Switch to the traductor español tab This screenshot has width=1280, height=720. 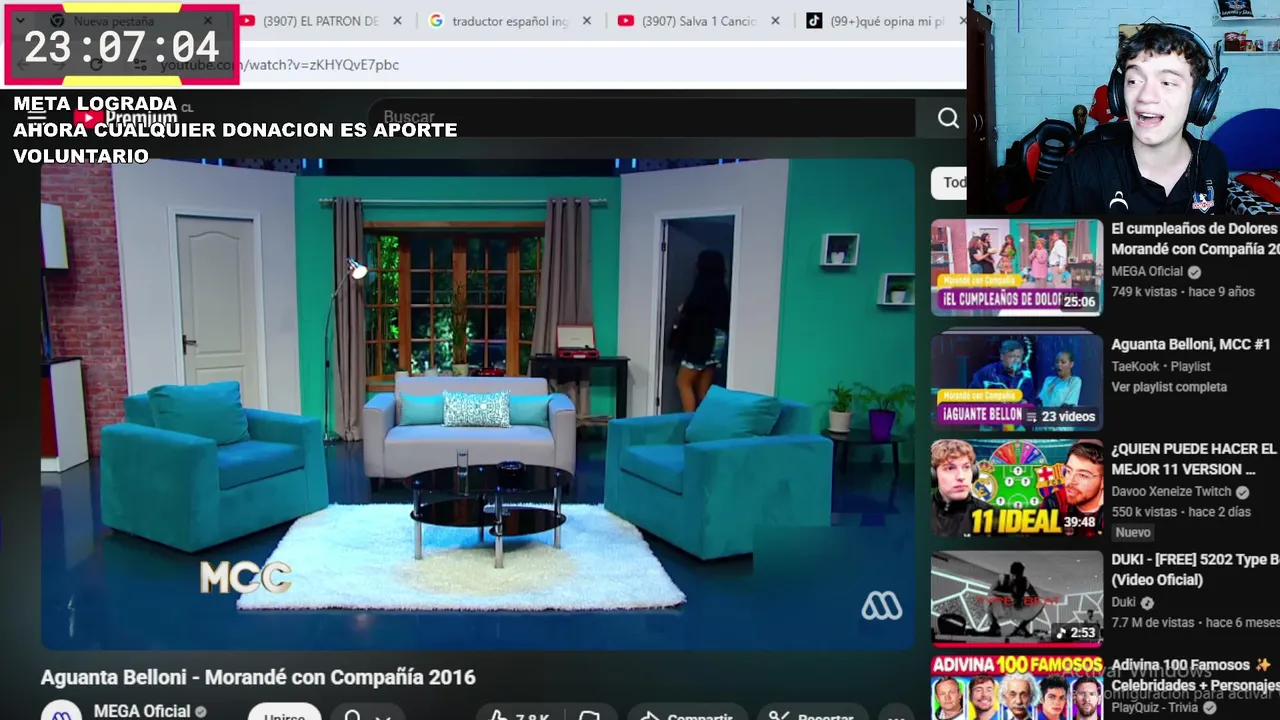click(510, 21)
